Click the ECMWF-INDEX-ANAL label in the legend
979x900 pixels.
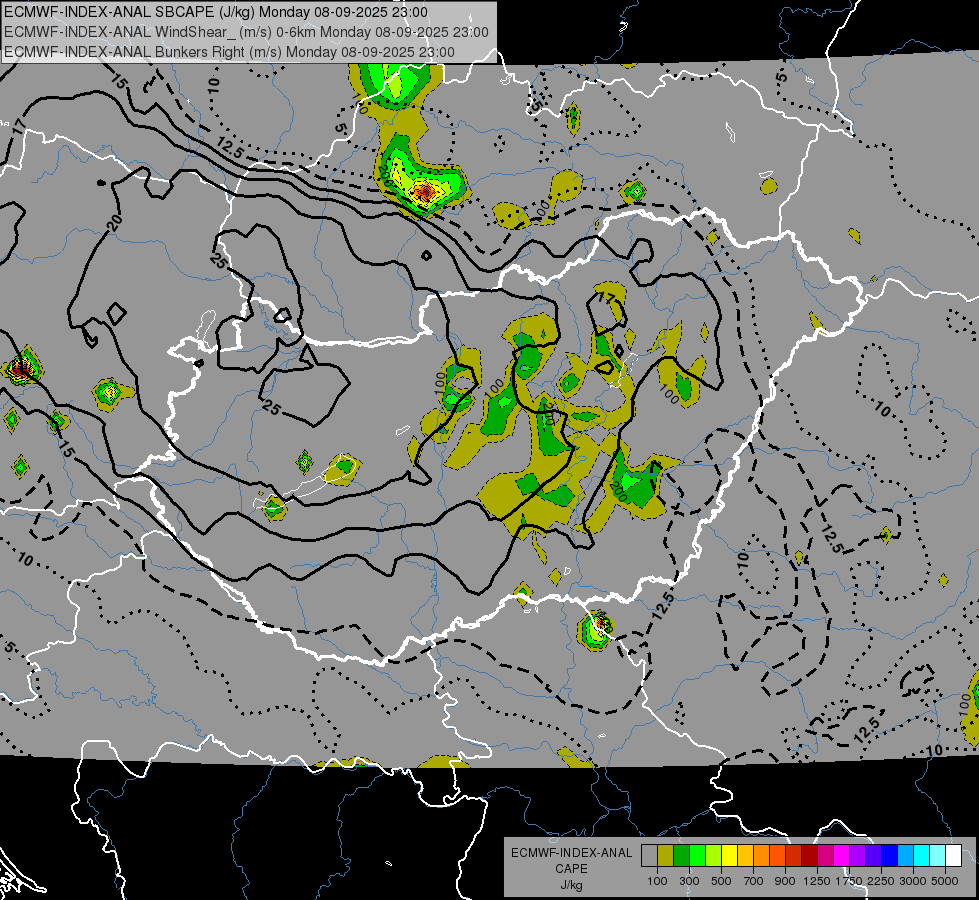pos(571,853)
